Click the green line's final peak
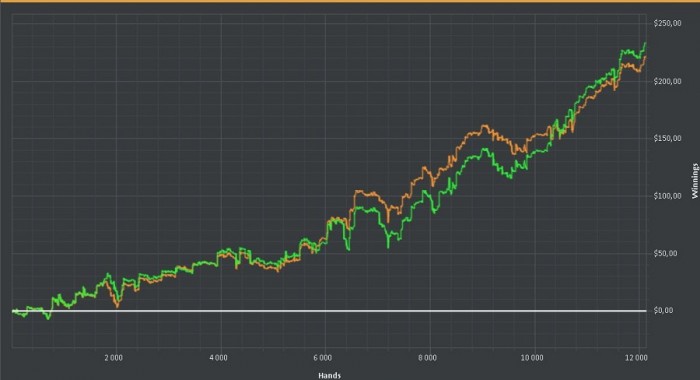Screen dimensions: 700x380 645,43
